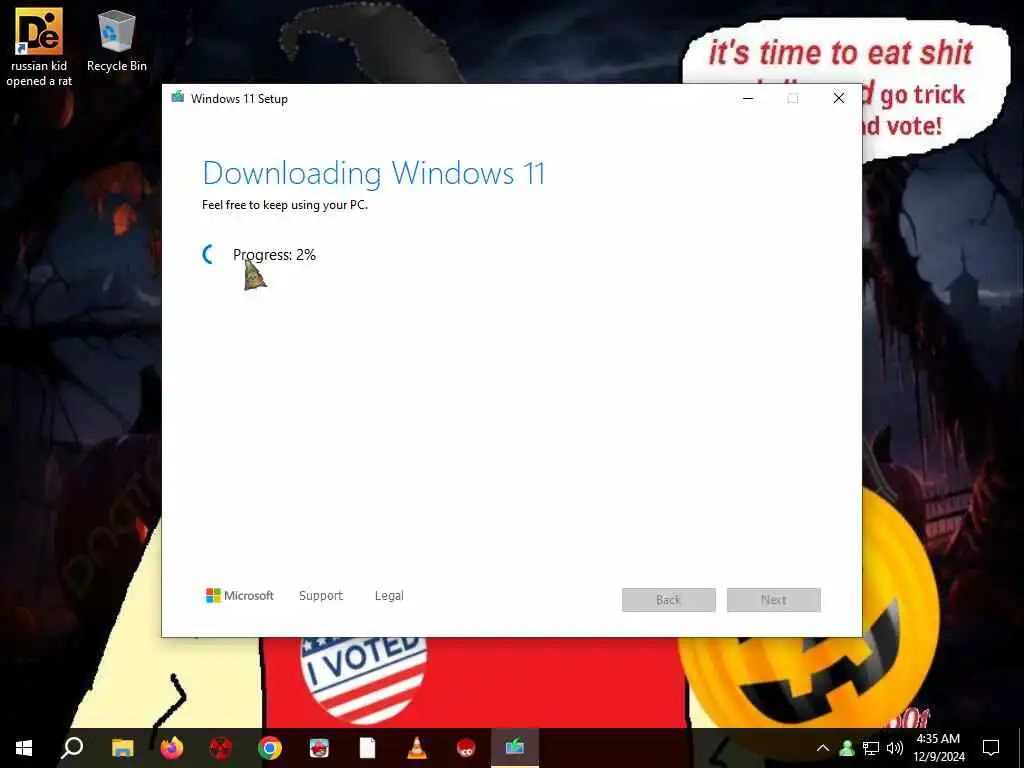Open the red round-face taskbar icon
The height and width of the screenshot is (768, 1024).
tap(466, 748)
